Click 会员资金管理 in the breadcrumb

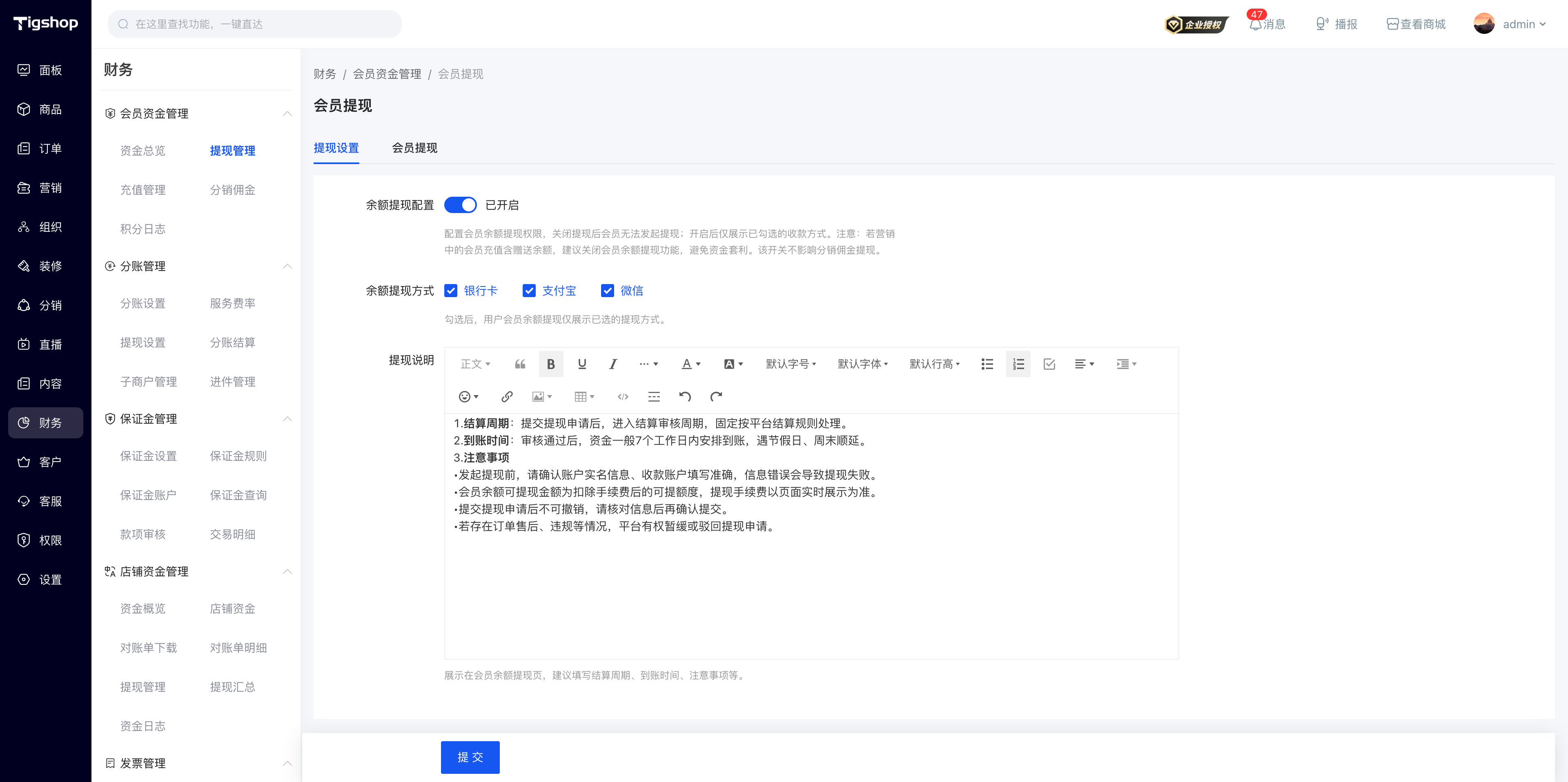(x=387, y=74)
